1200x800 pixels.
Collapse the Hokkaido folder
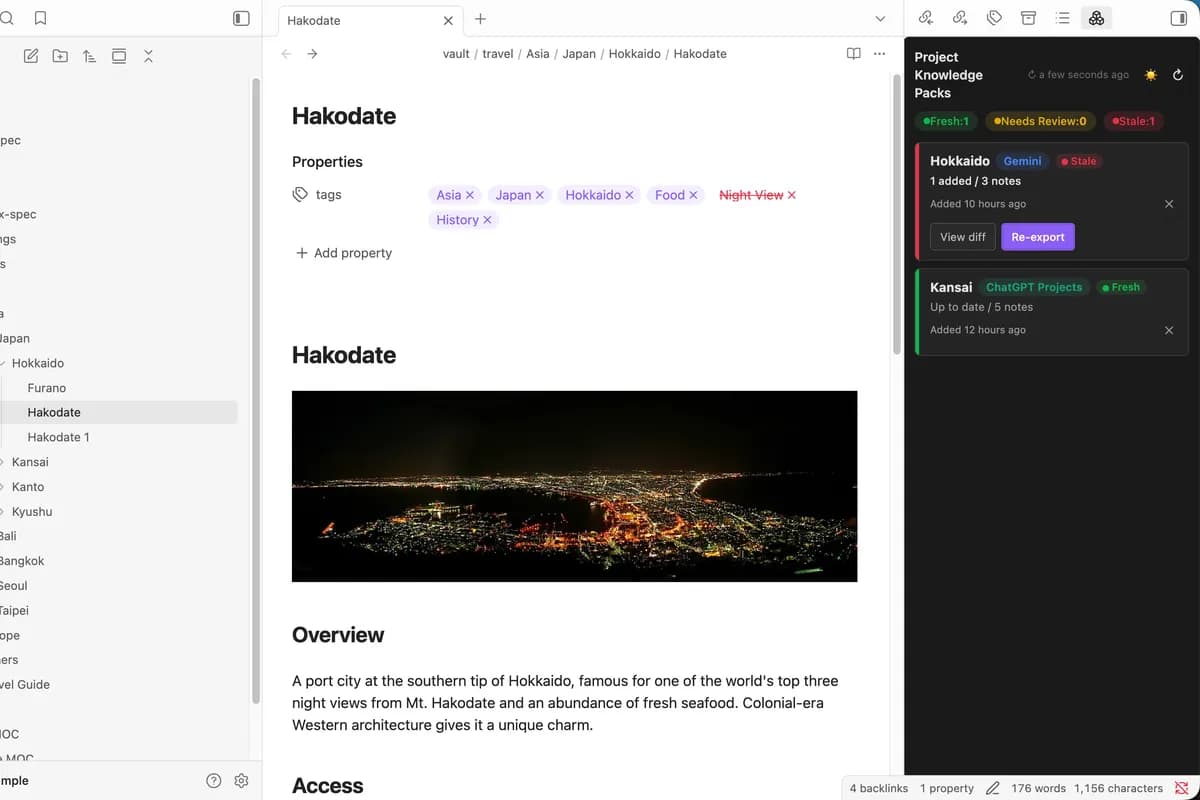tap(3, 363)
